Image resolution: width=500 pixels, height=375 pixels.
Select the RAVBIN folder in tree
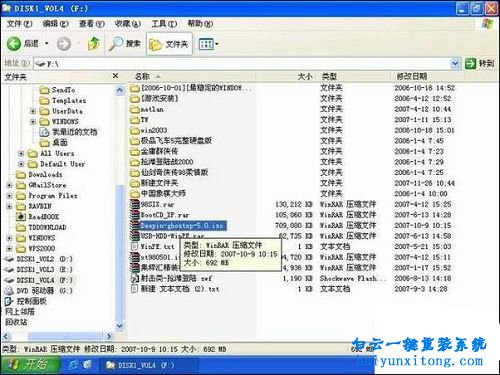[34, 206]
